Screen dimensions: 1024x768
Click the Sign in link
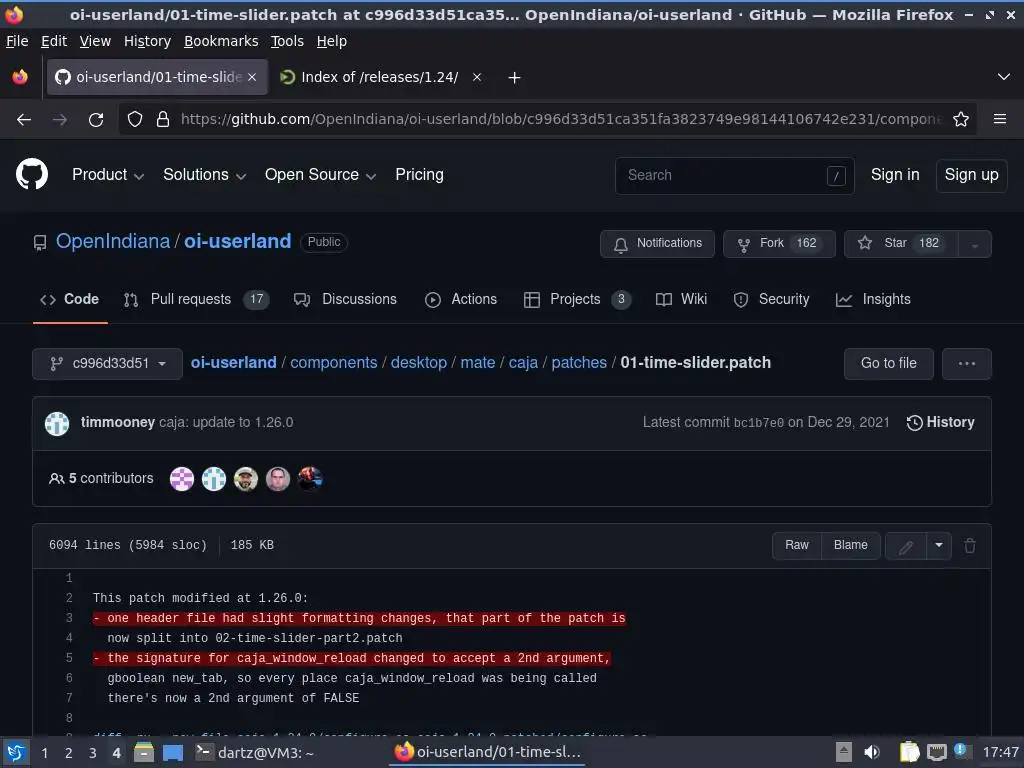click(895, 174)
